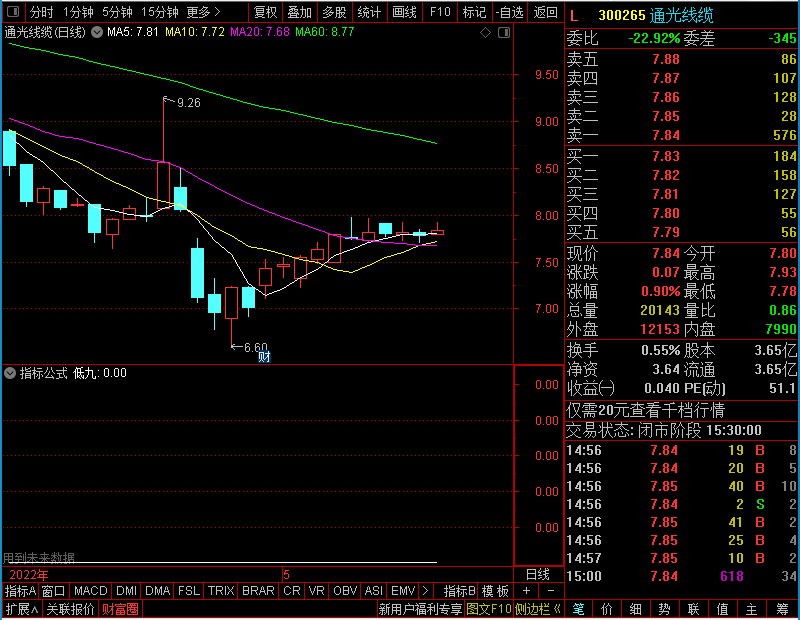
Task: Switch indicator to DMI
Action: coord(126,591)
